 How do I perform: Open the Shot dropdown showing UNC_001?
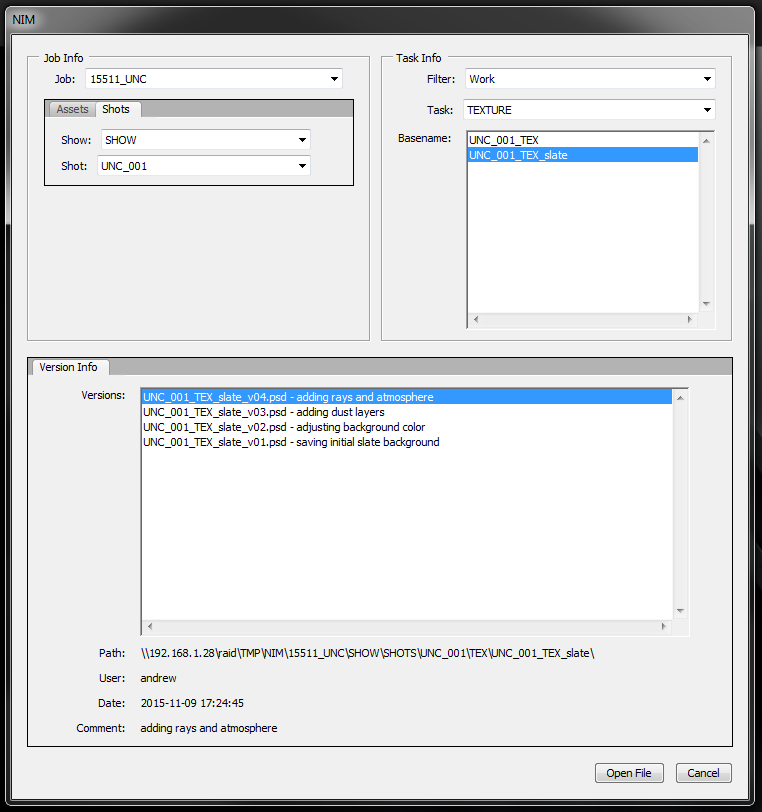click(204, 166)
